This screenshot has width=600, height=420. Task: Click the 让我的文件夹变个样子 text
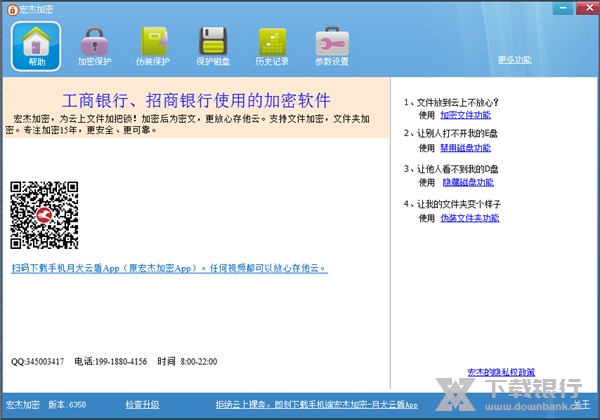pos(452,204)
